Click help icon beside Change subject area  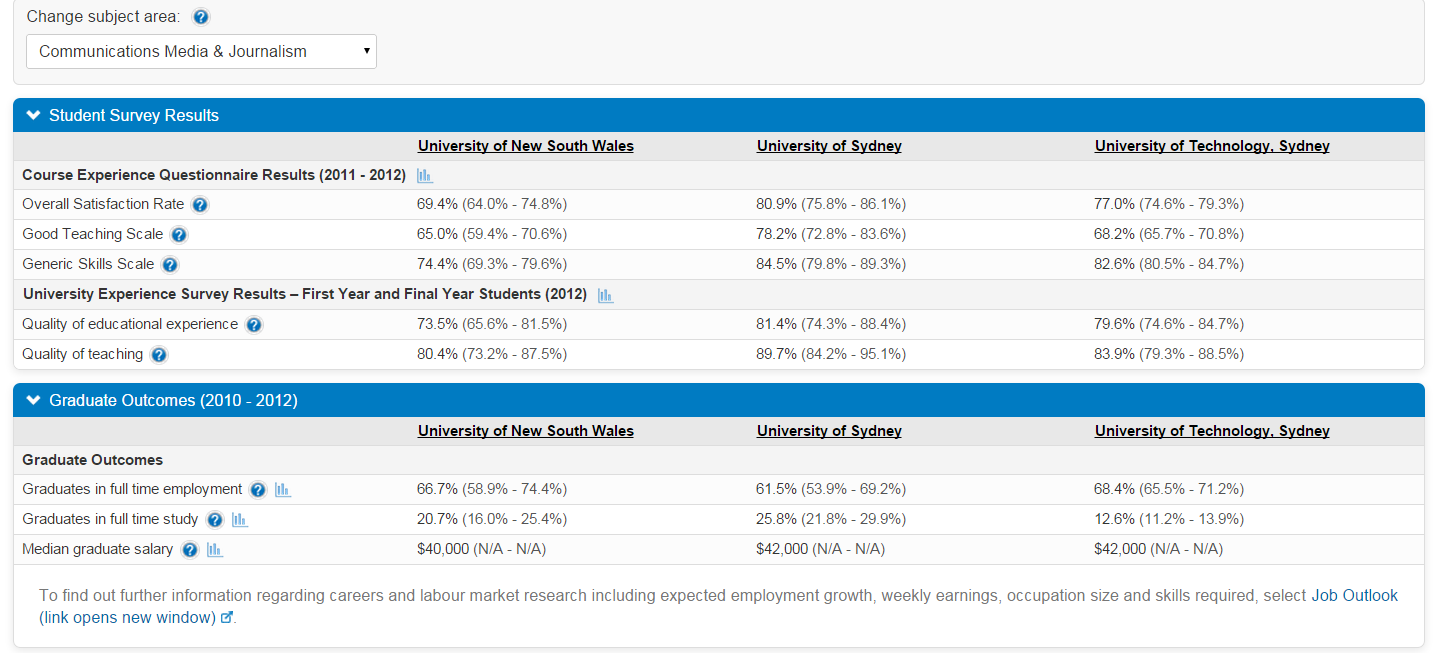click(x=201, y=17)
